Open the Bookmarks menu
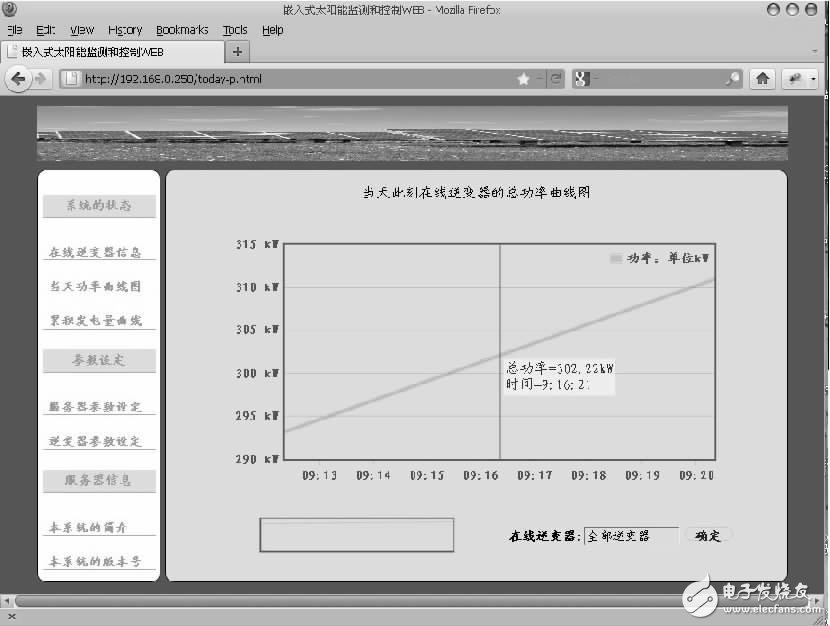The image size is (830, 626). pos(181,30)
